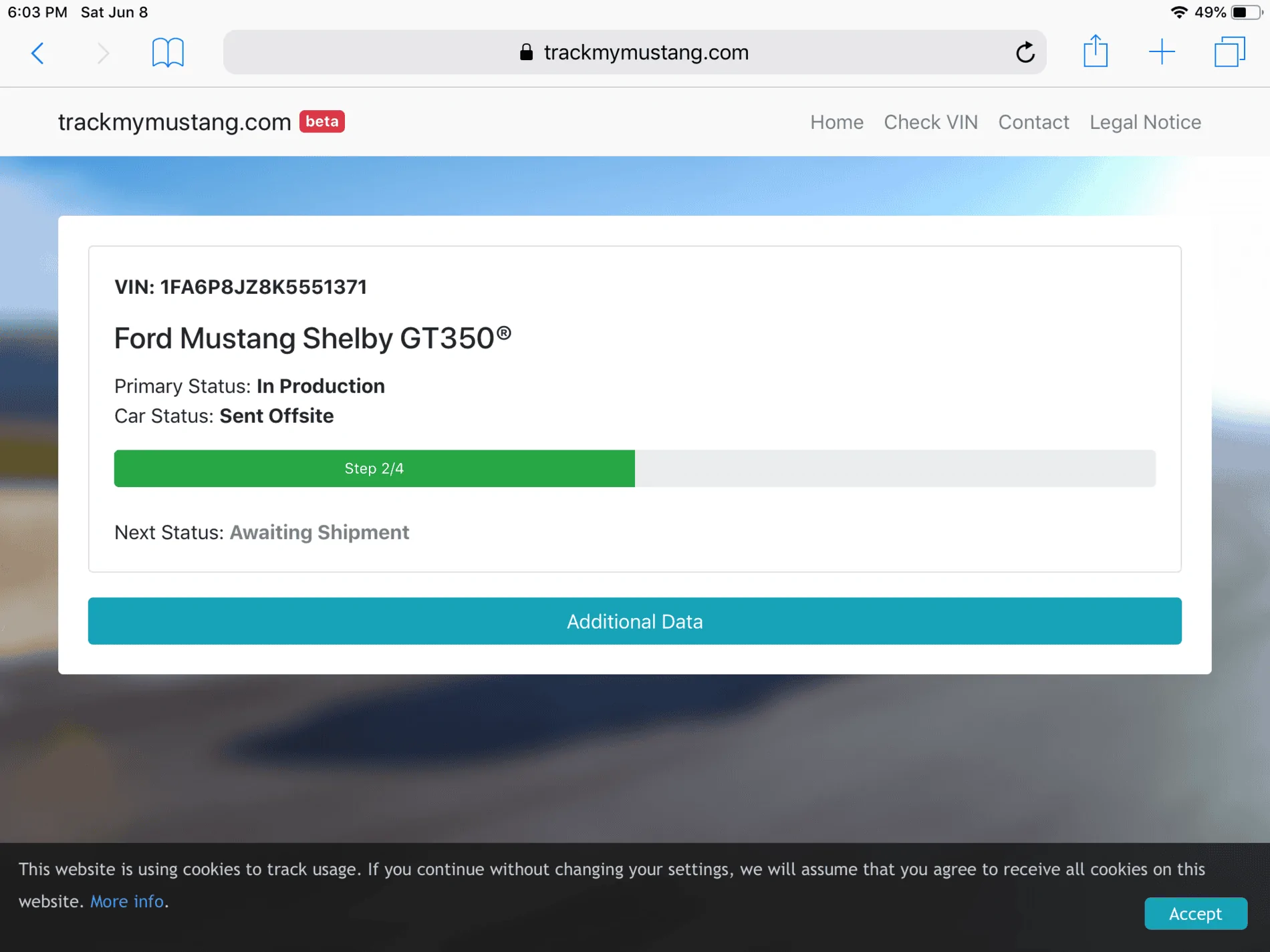Open the Safari share sheet icon
1270x952 pixels.
pyautogui.click(x=1096, y=51)
